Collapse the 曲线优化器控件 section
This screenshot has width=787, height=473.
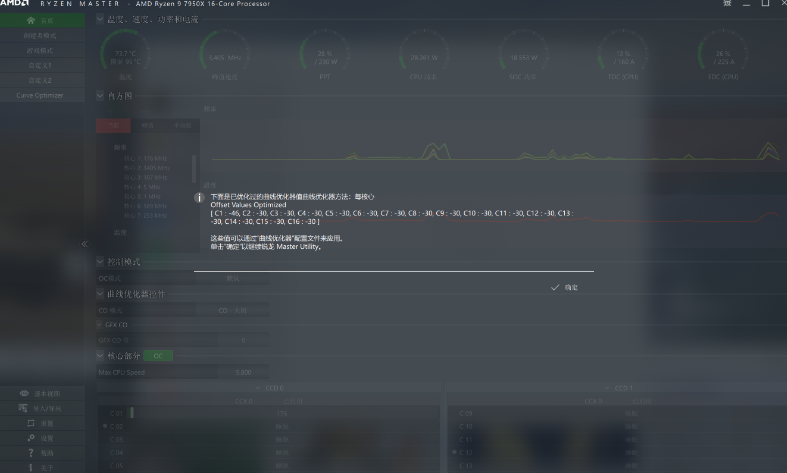[100, 293]
